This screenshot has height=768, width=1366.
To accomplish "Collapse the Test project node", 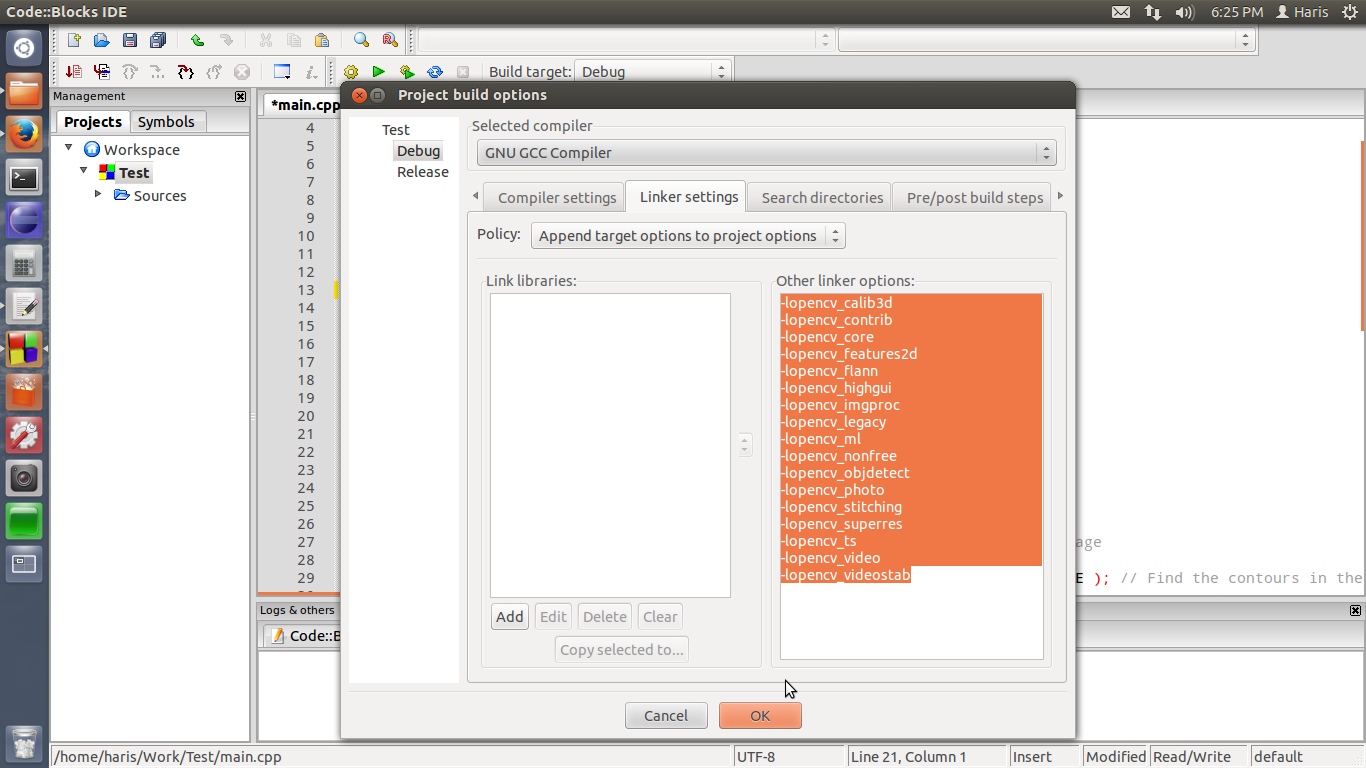I will pyautogui.click(x=84, y=171).
